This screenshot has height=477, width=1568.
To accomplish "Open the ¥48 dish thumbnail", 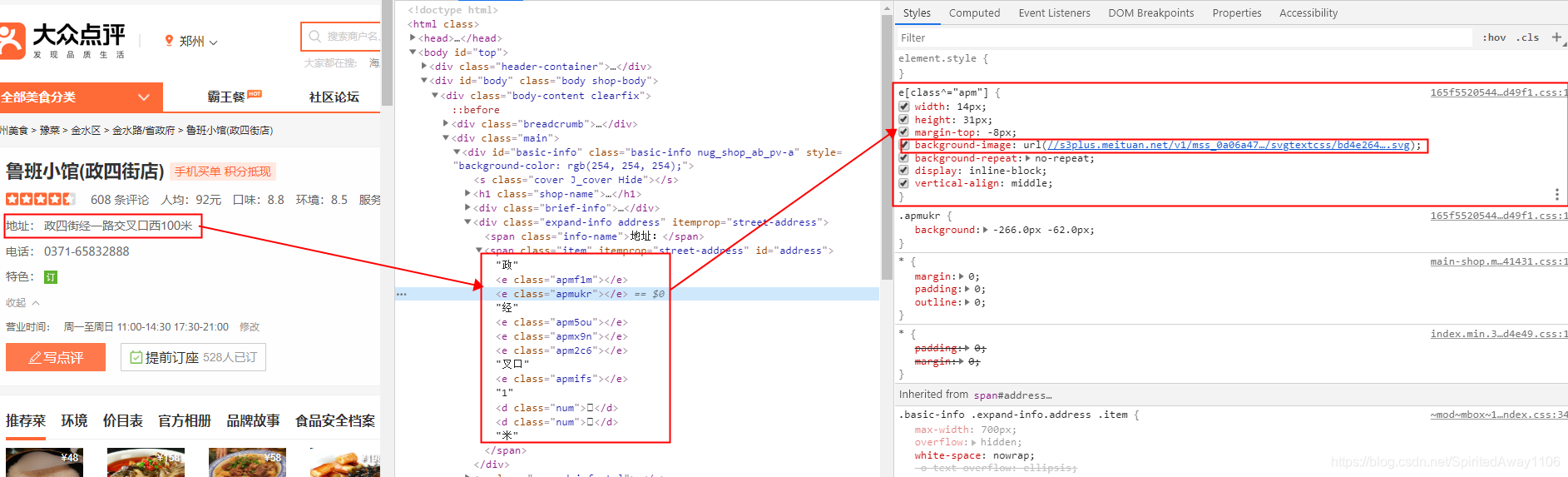I will [x=44, y=462].
